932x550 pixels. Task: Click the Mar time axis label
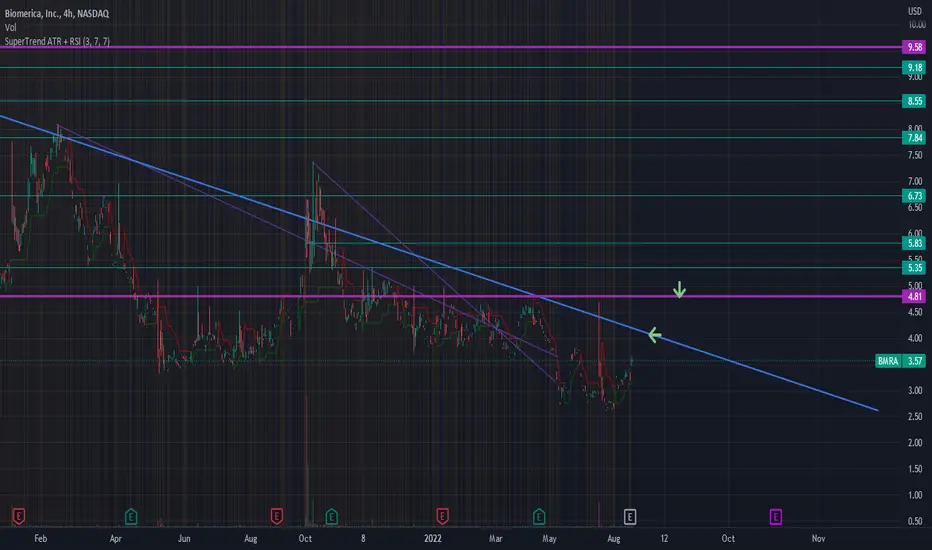coord(496,539)
